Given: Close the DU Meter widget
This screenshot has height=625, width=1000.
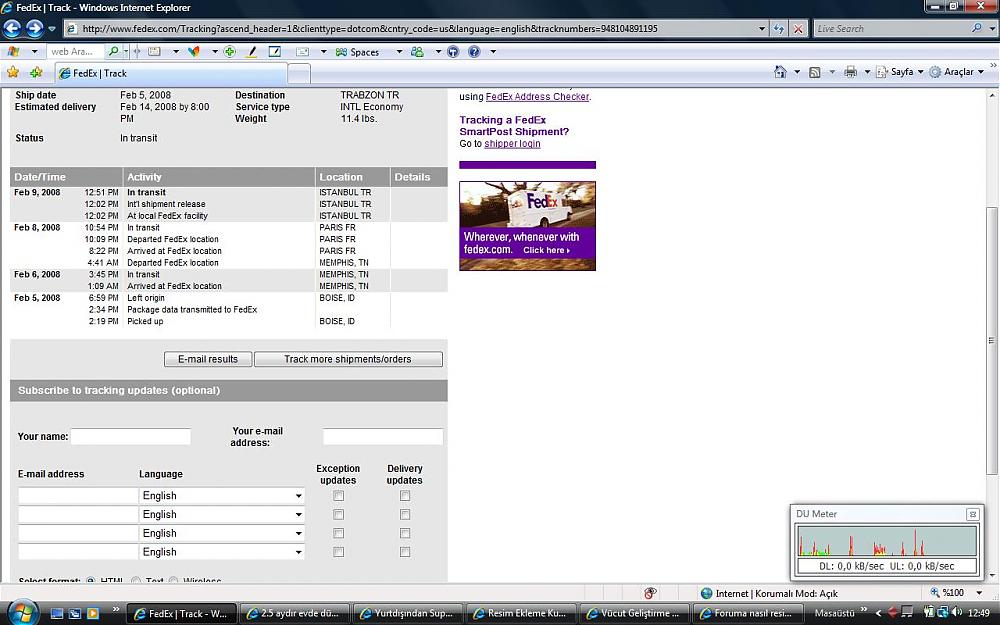Looking at the screenshot, I should pyautogui.click(x=973, y=513).
